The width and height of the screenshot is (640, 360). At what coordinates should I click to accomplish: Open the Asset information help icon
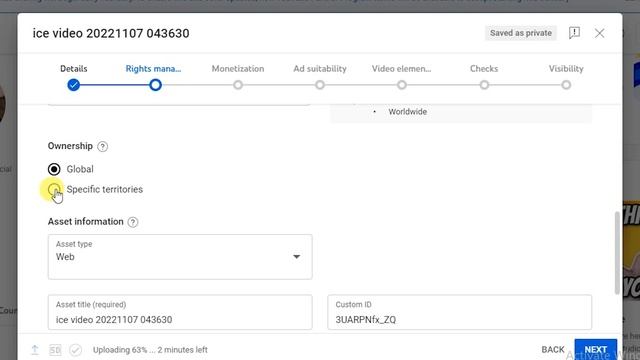pos(133,222)
